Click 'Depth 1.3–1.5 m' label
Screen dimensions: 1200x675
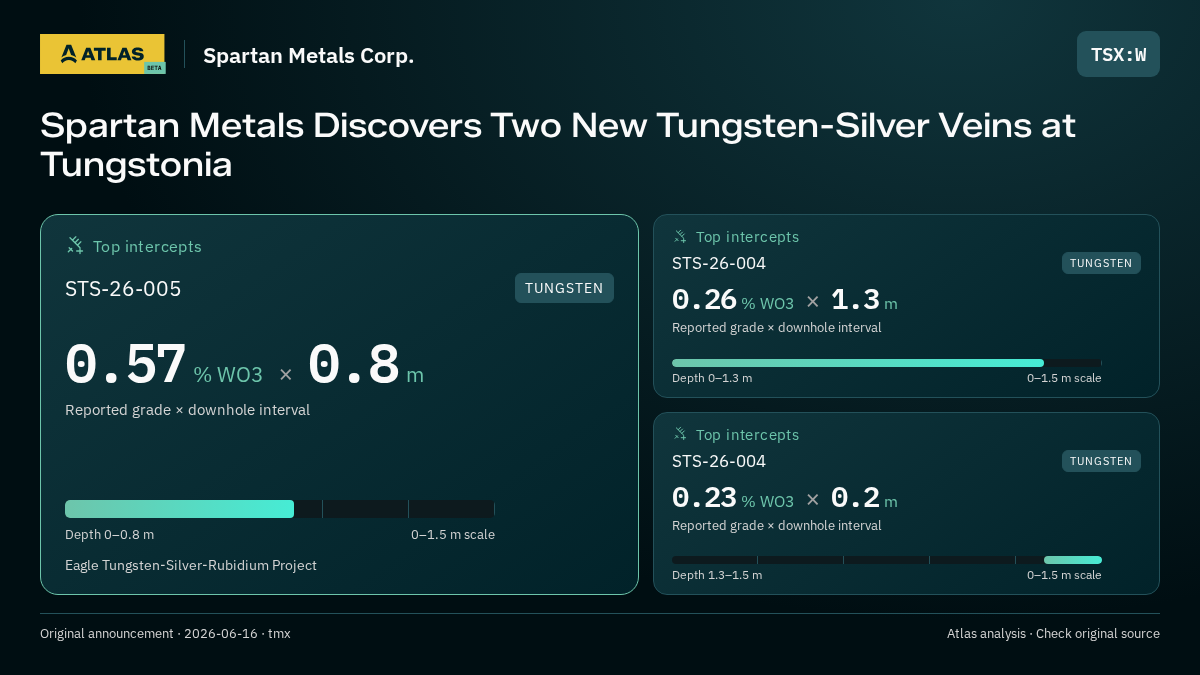[x=717, y=575]
